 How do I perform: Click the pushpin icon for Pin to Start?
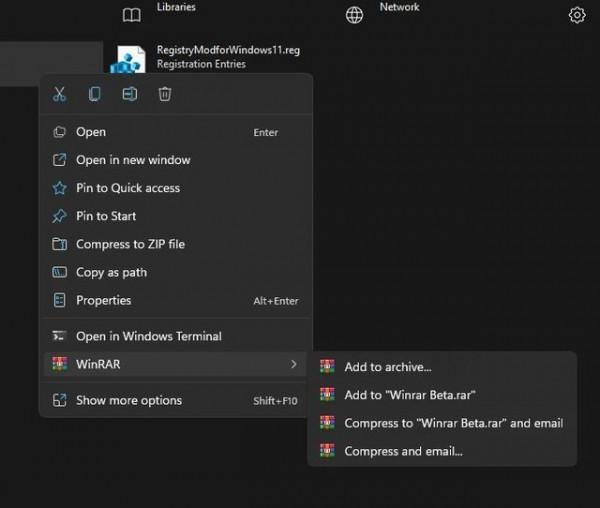(x=59, y=216)
